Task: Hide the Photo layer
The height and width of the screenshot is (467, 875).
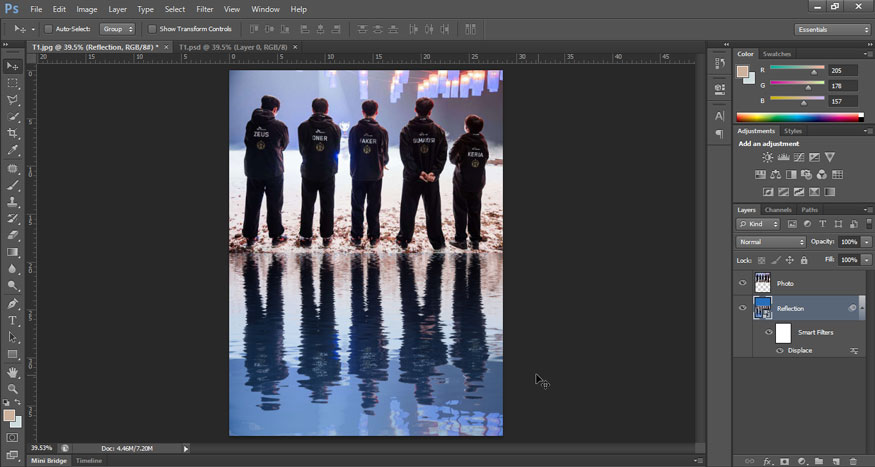Action: tap(742, 283)
